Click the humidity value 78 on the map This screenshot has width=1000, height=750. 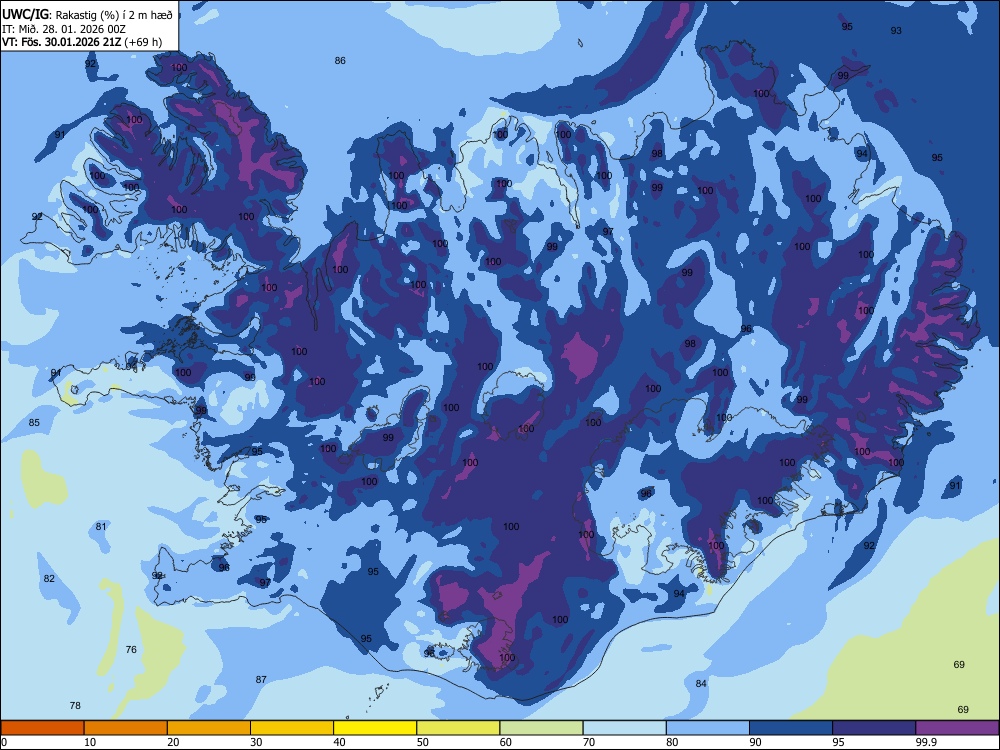(x=75, y=705)
